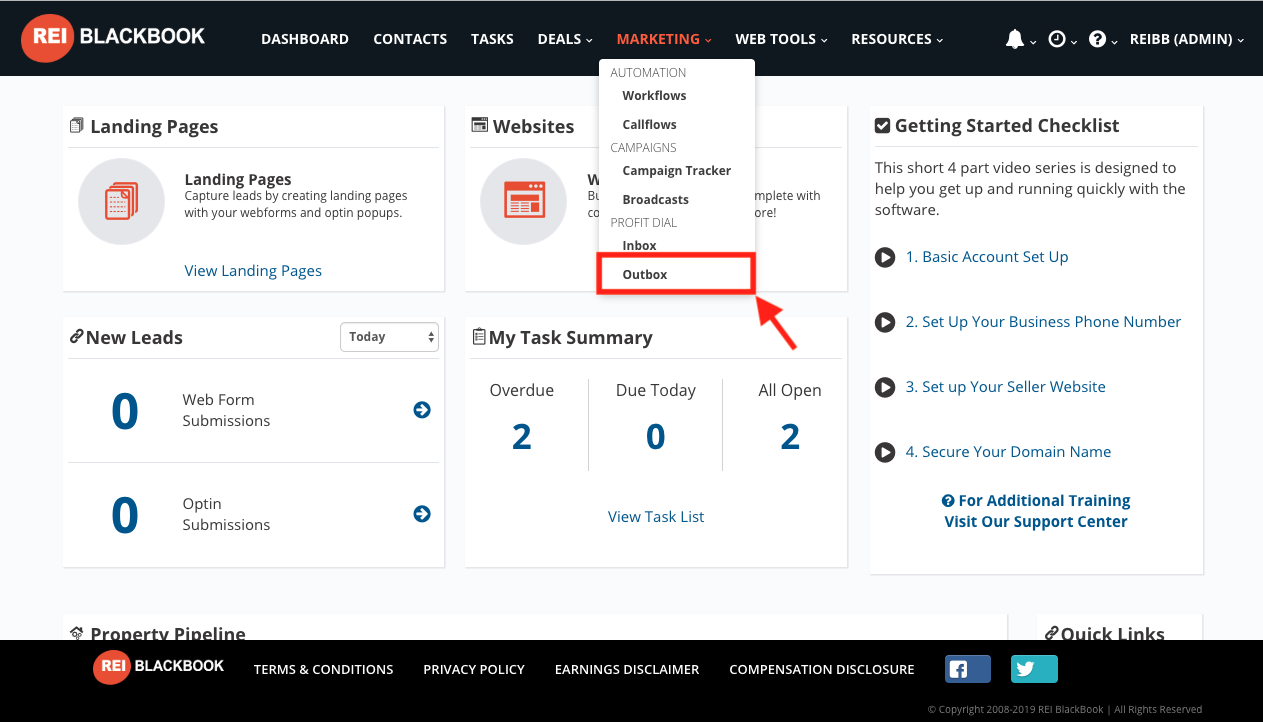
Task: Open Set up Your Seller Website link
Action: tap(1005, 387)
